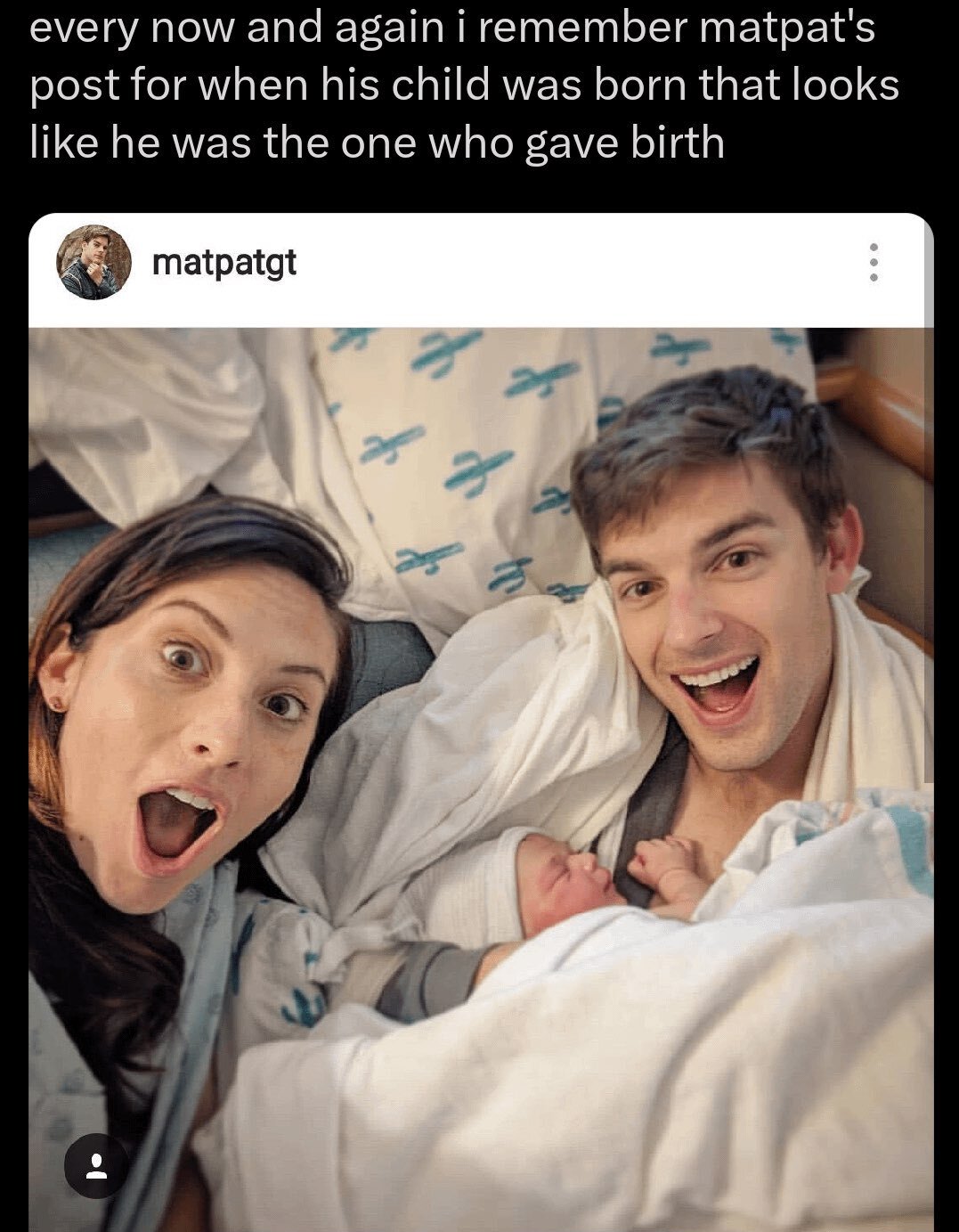Click the word "matpat's" in the caption
Viewport: 959px width, 1232px height.
(x=787, y=29)
